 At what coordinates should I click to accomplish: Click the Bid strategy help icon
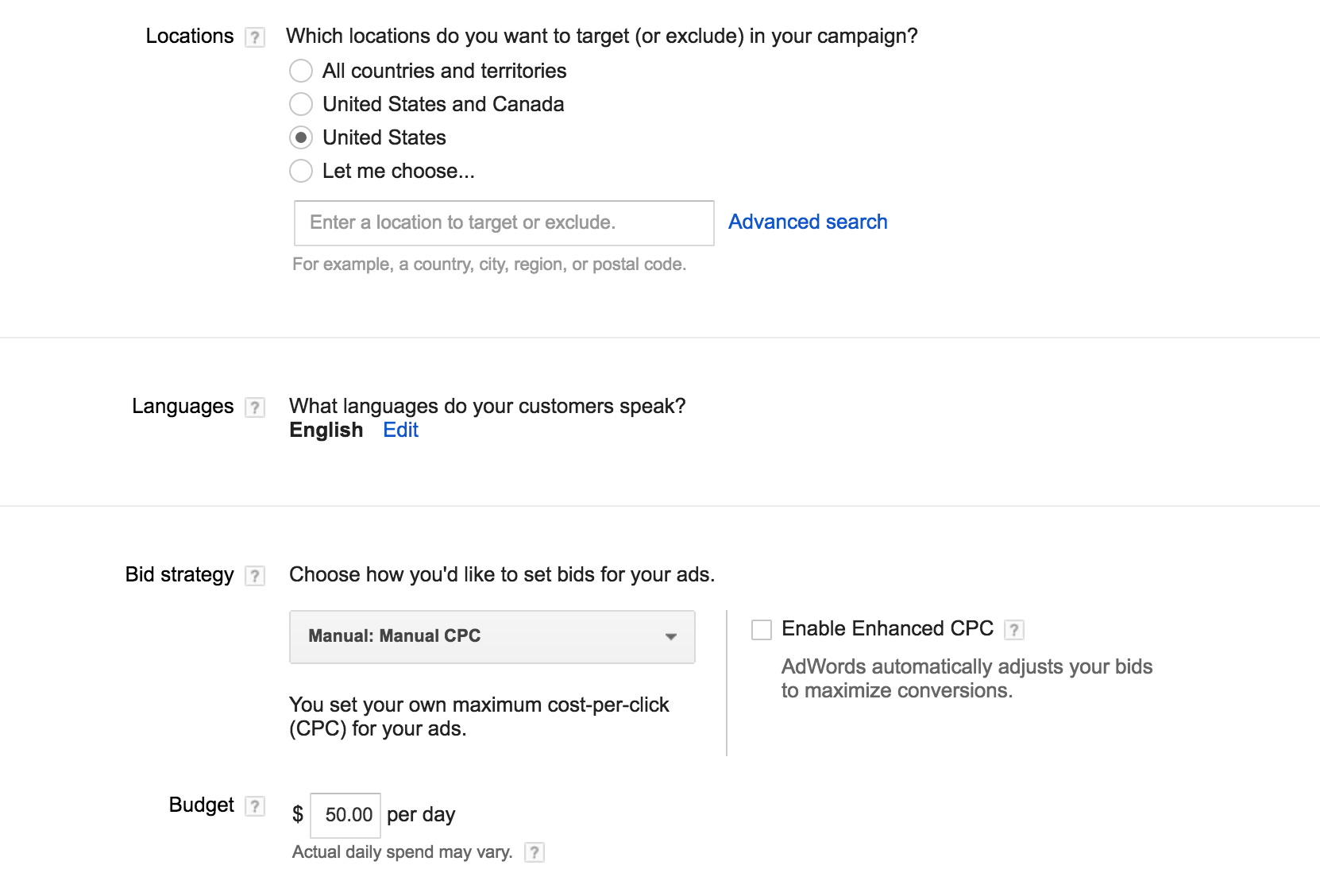(x=254, y=576)
